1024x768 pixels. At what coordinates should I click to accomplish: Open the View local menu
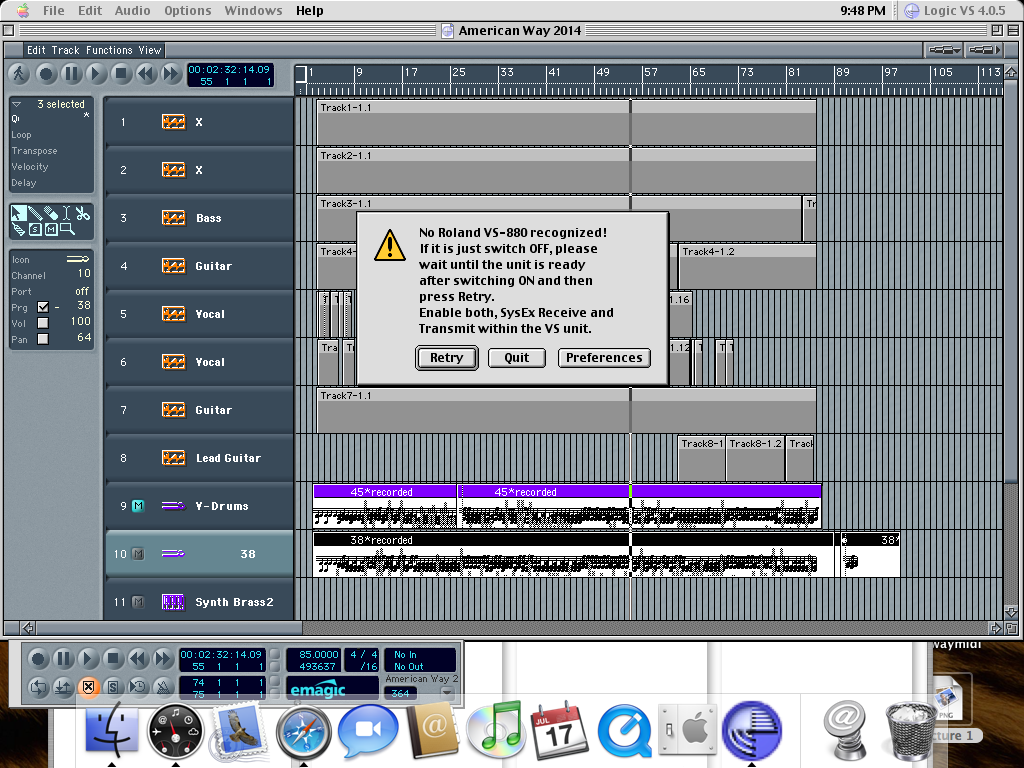click(x=150, y=50)
